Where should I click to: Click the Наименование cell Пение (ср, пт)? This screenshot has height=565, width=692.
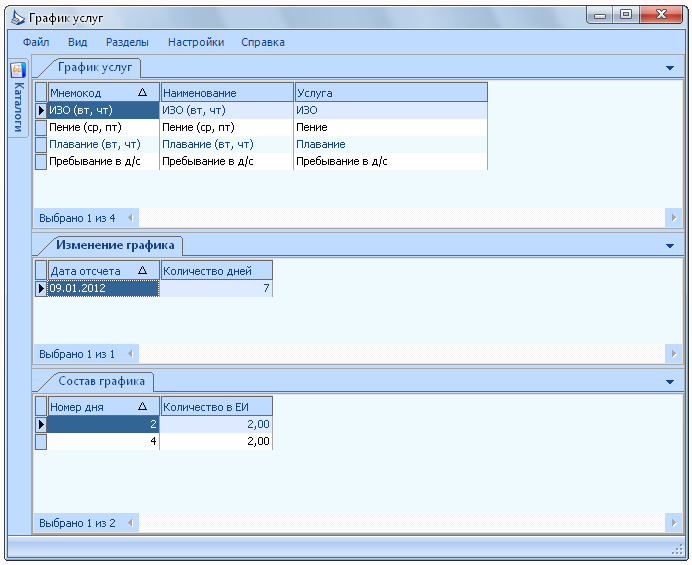[226, 128]
